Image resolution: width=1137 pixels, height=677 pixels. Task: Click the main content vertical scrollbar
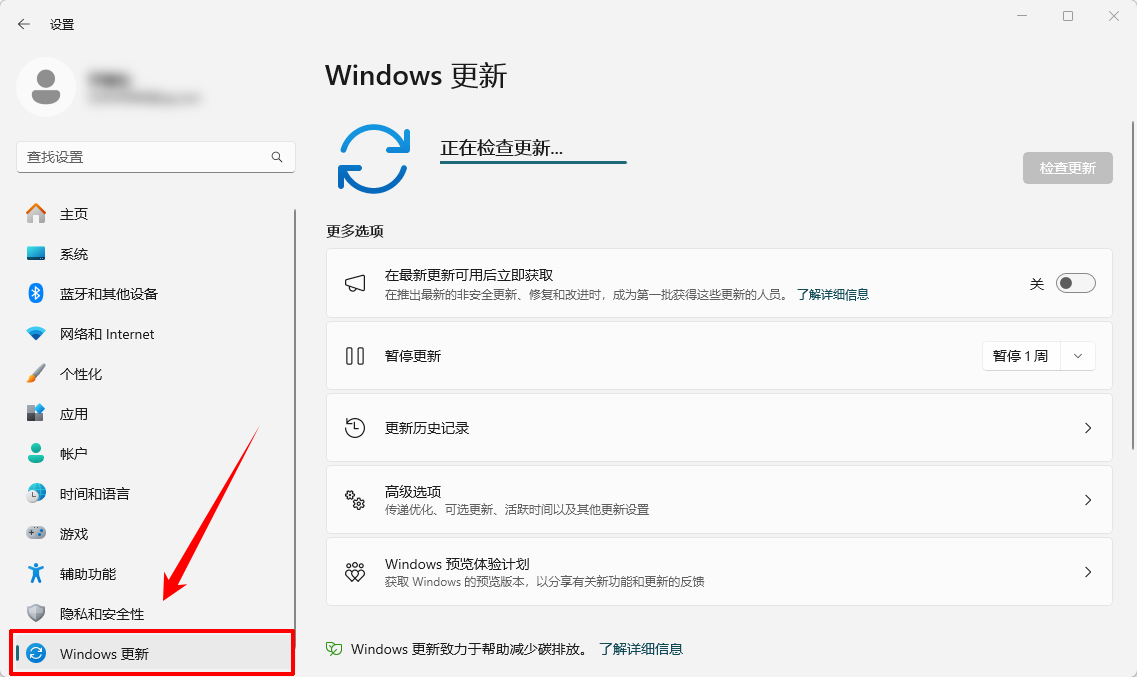click(1133, 286)
